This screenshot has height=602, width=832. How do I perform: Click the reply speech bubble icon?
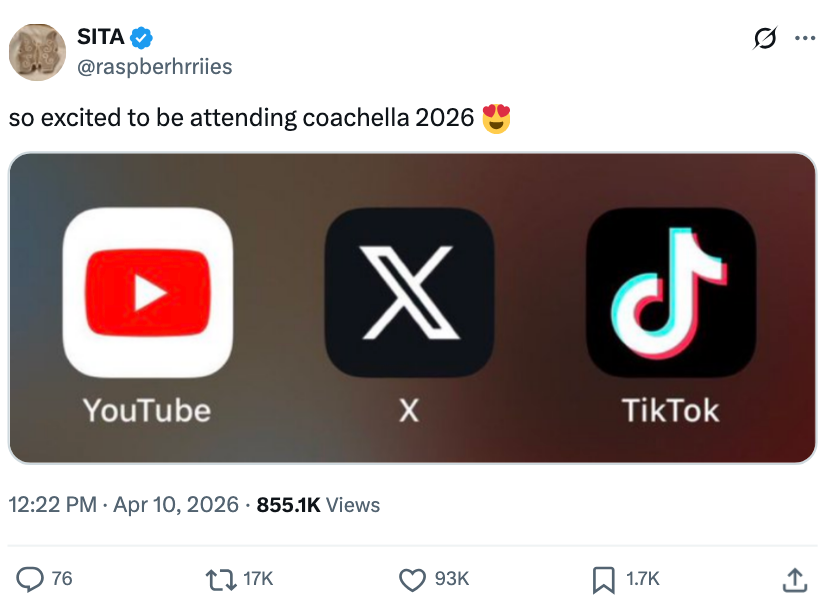tap(31, 577)
